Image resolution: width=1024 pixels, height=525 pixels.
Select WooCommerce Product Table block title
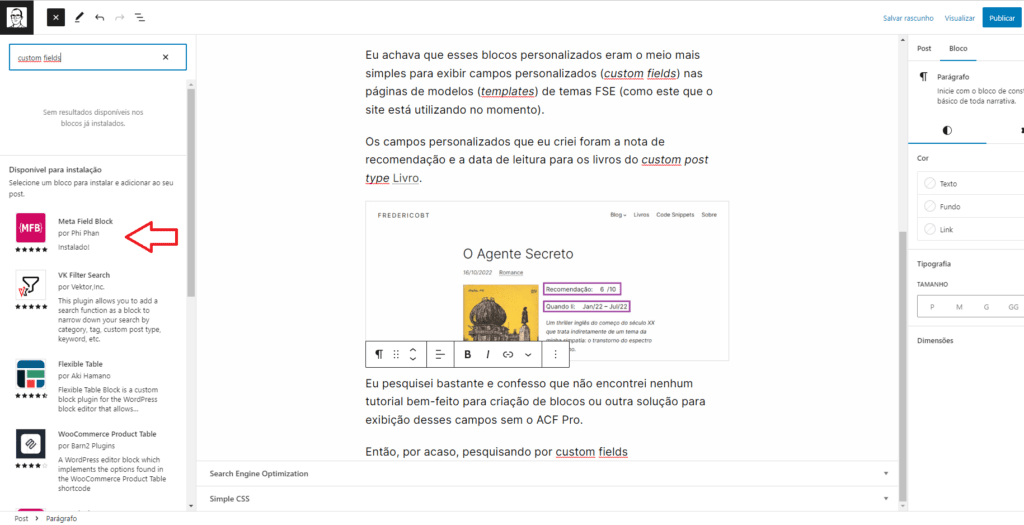point(107,434)
